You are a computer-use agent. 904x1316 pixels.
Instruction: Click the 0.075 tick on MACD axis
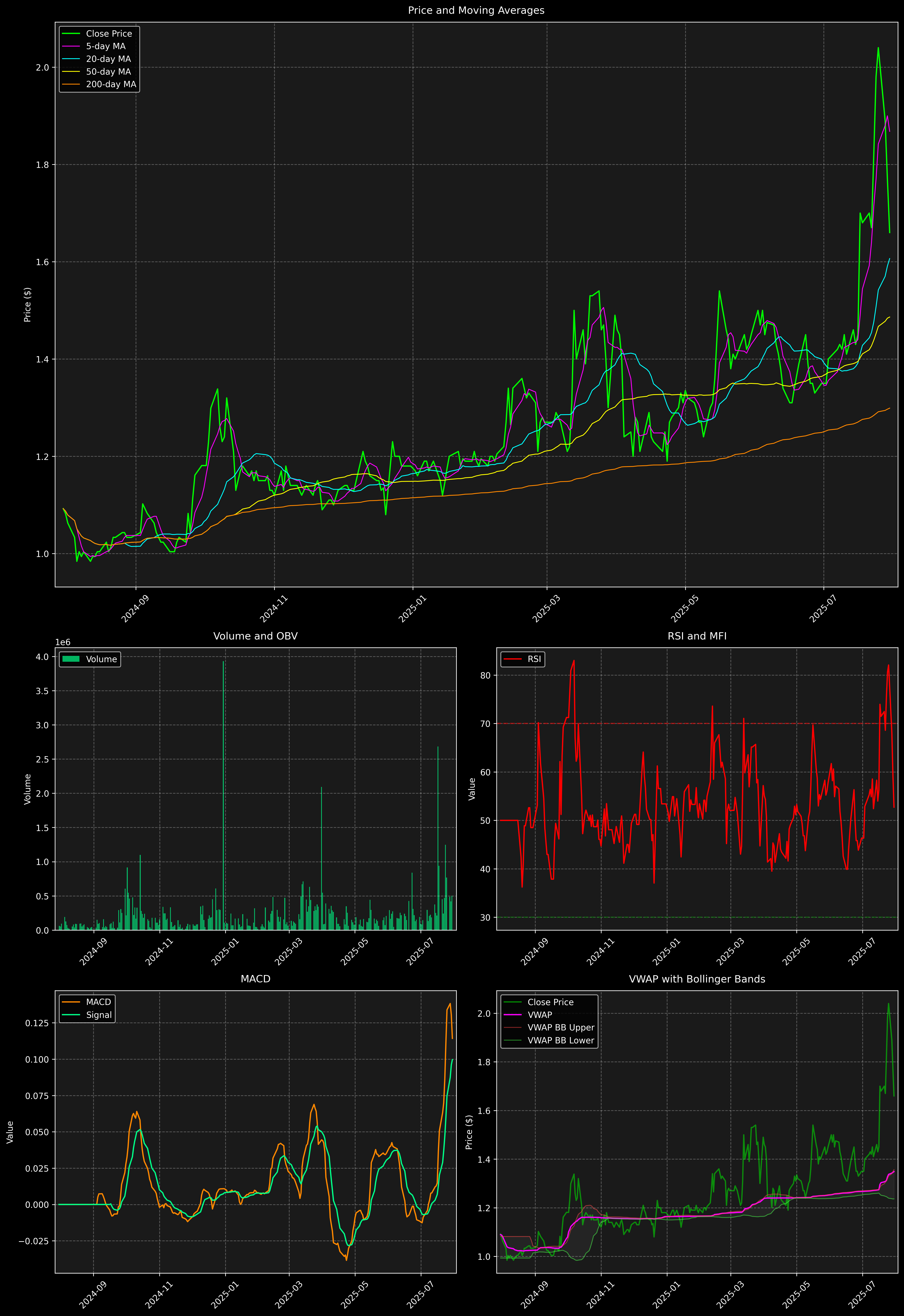(x=37, y=1096)
